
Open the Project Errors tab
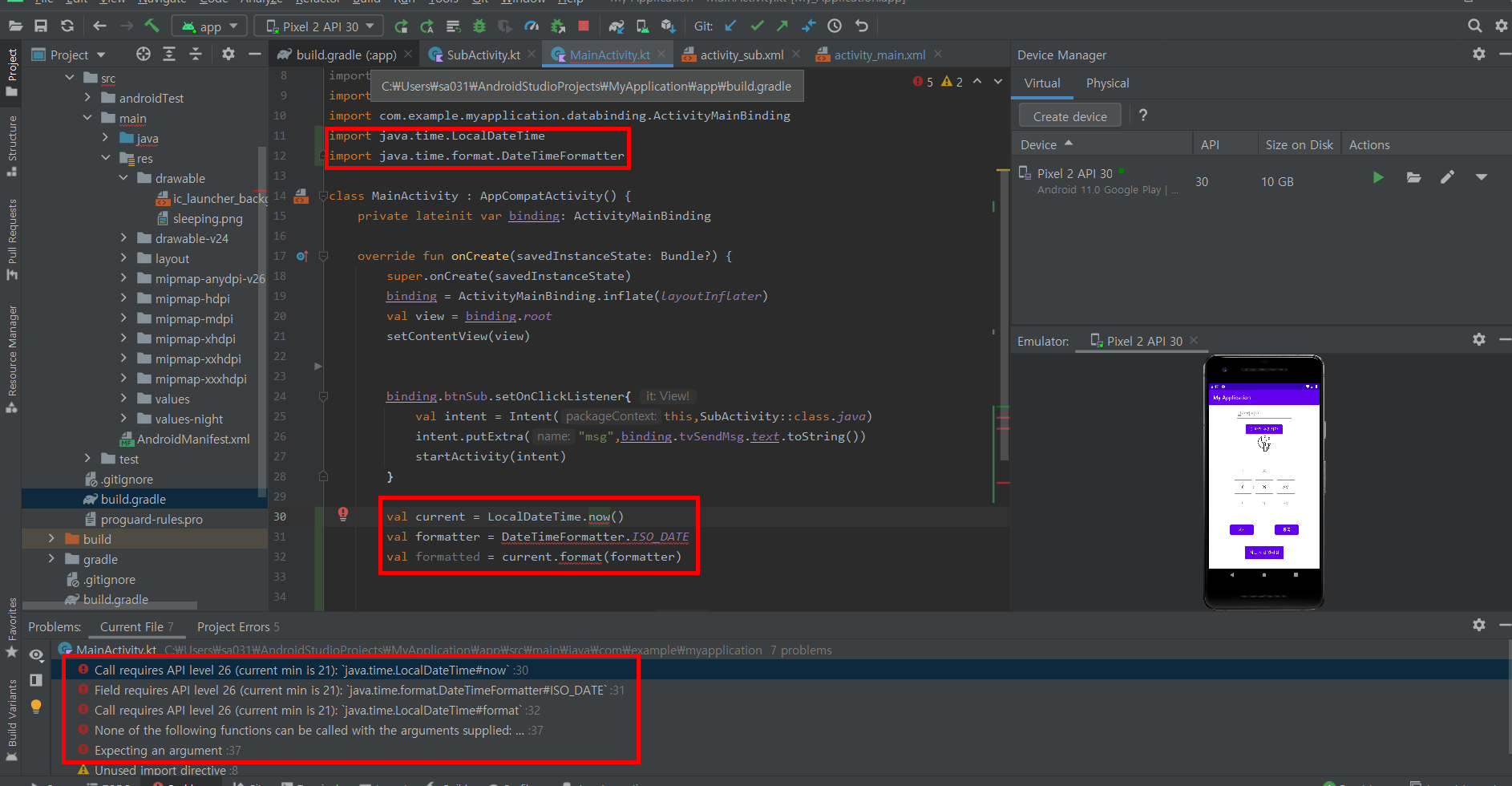(238, 627)
